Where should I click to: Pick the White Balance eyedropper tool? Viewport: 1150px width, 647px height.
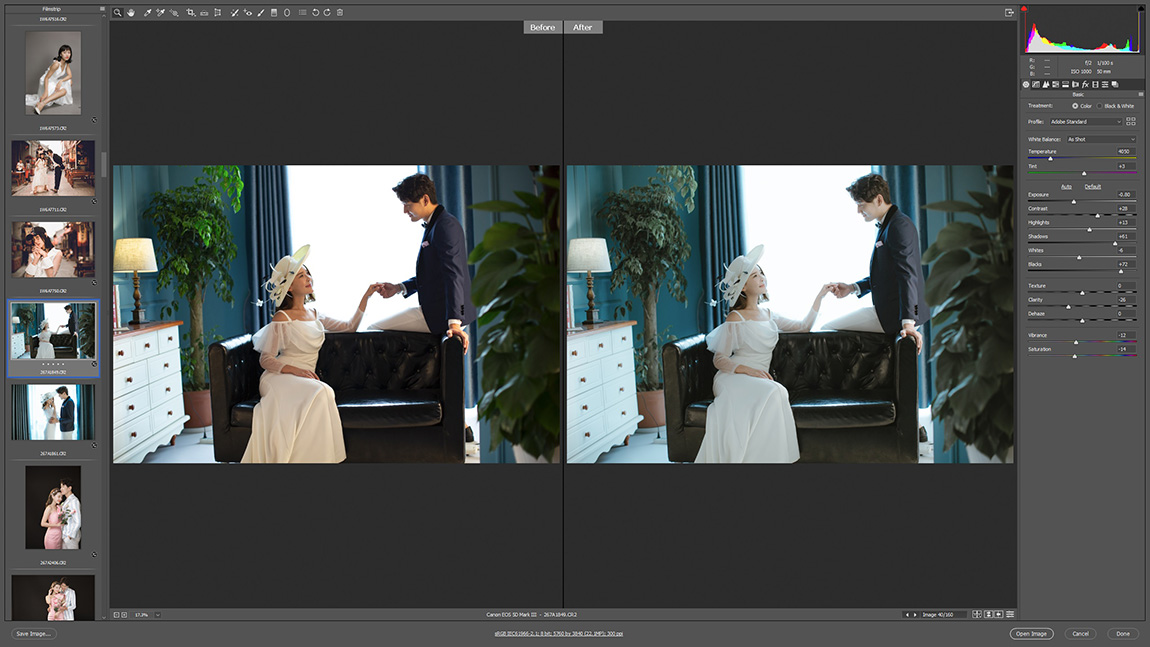[147, 12]
